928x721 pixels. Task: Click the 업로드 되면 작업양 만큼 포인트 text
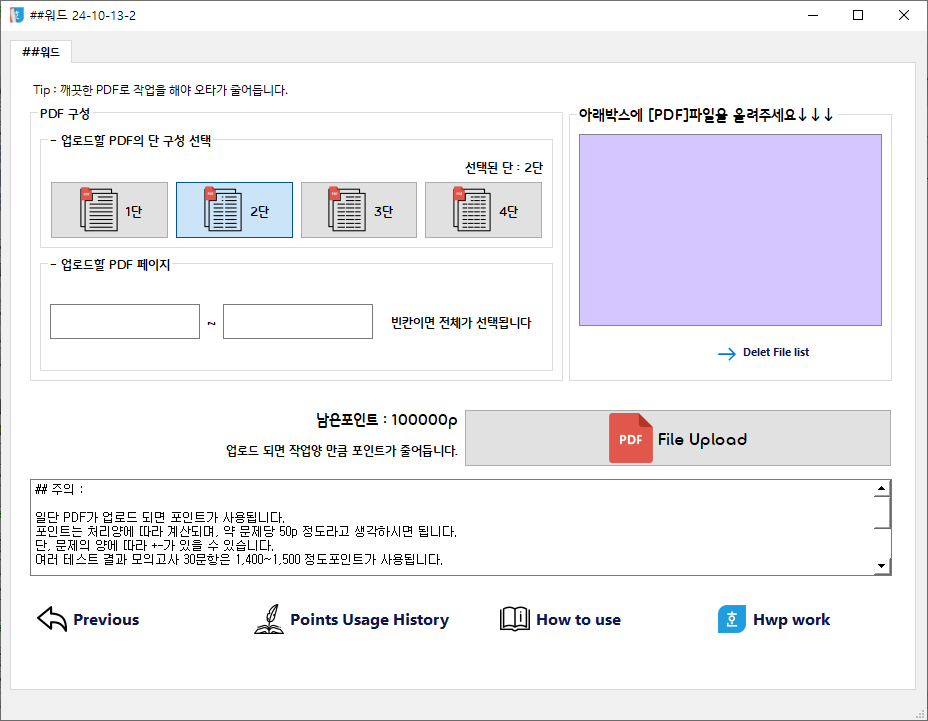click(x=341, y=451)
